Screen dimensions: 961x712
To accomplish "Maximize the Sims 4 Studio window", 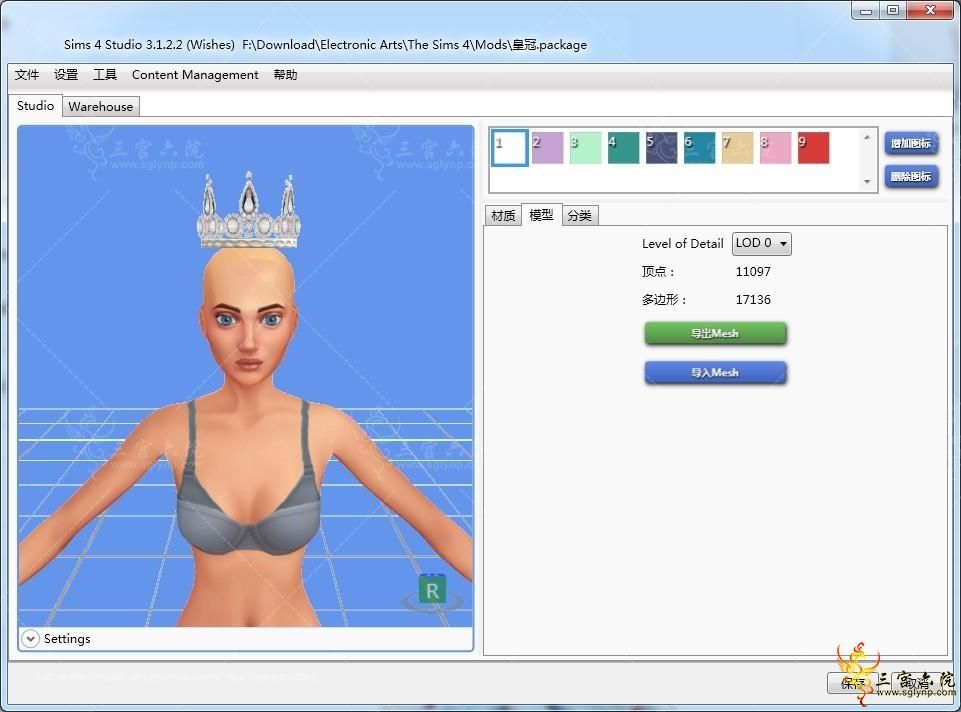I will pyautogui.click(x=892, y=10).
